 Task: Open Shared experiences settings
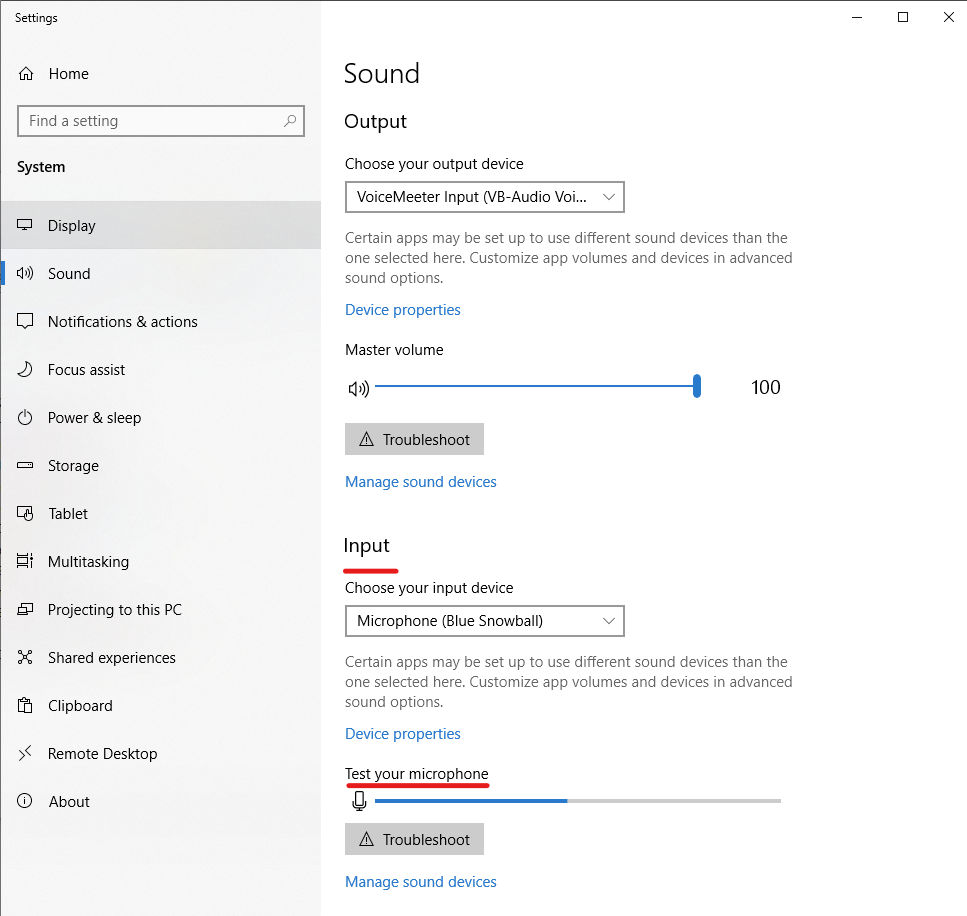(x=161, y=658)
